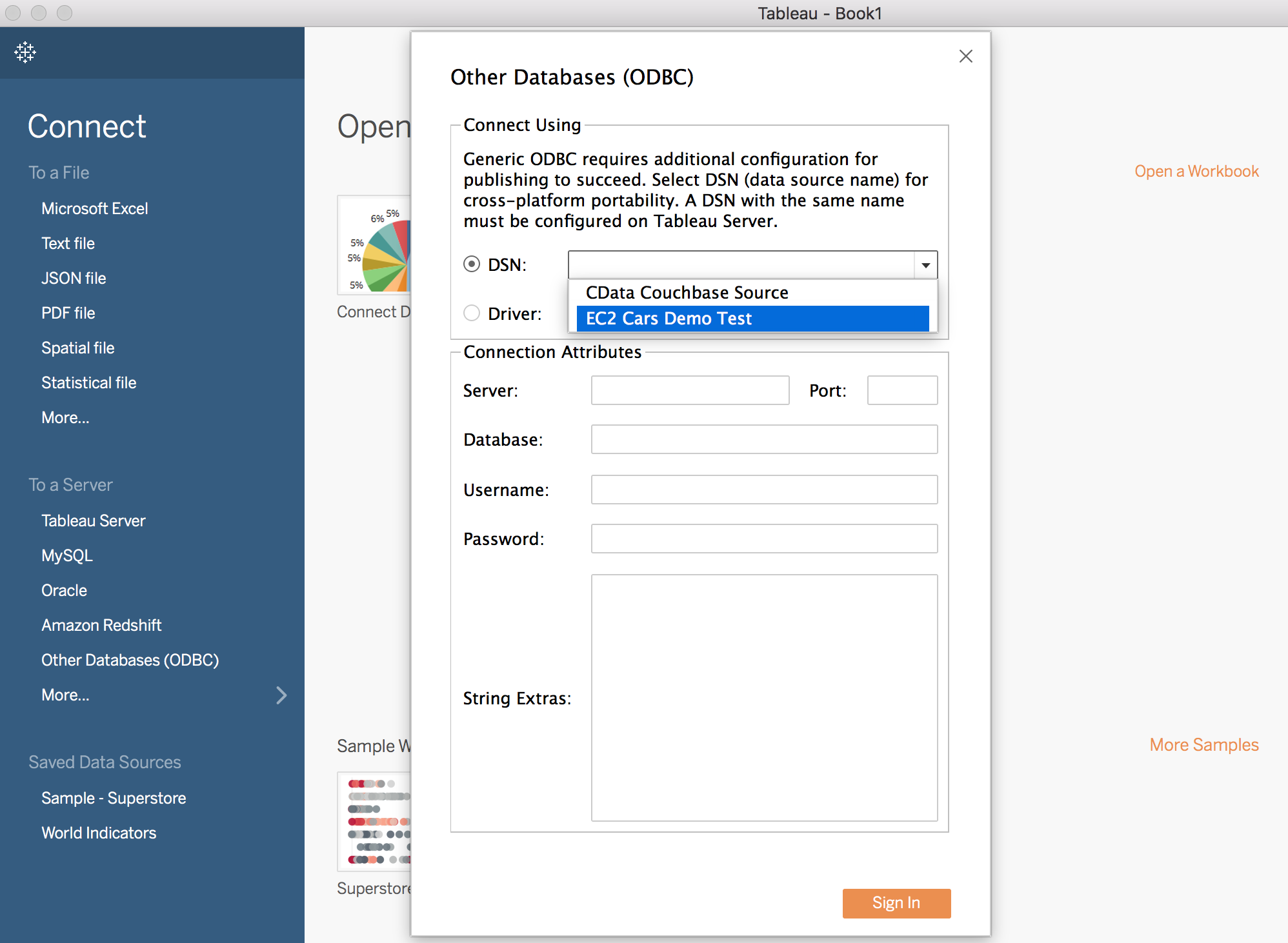Open Sample - Superstore saved data source
Screen dimensions: 1288x943
(114, 797)
